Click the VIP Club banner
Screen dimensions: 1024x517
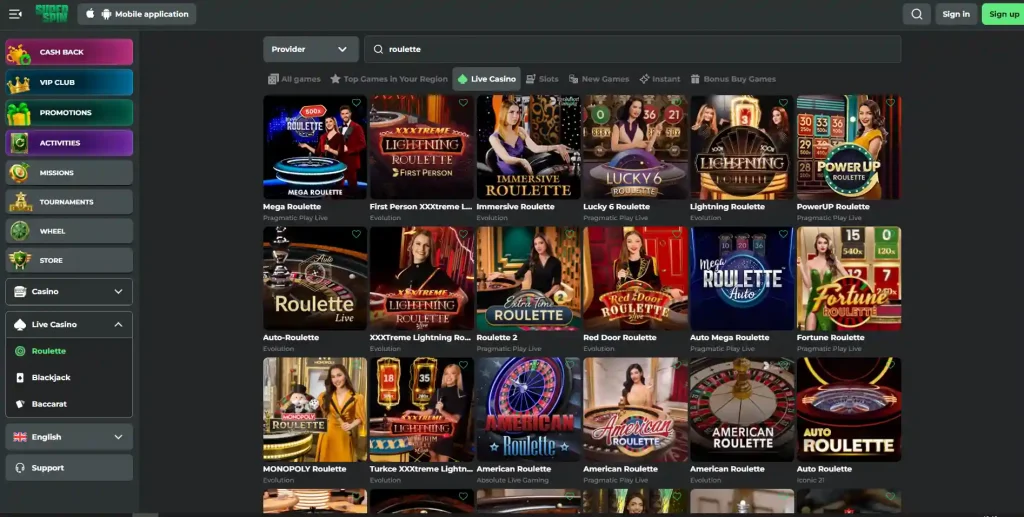(69, 82)
